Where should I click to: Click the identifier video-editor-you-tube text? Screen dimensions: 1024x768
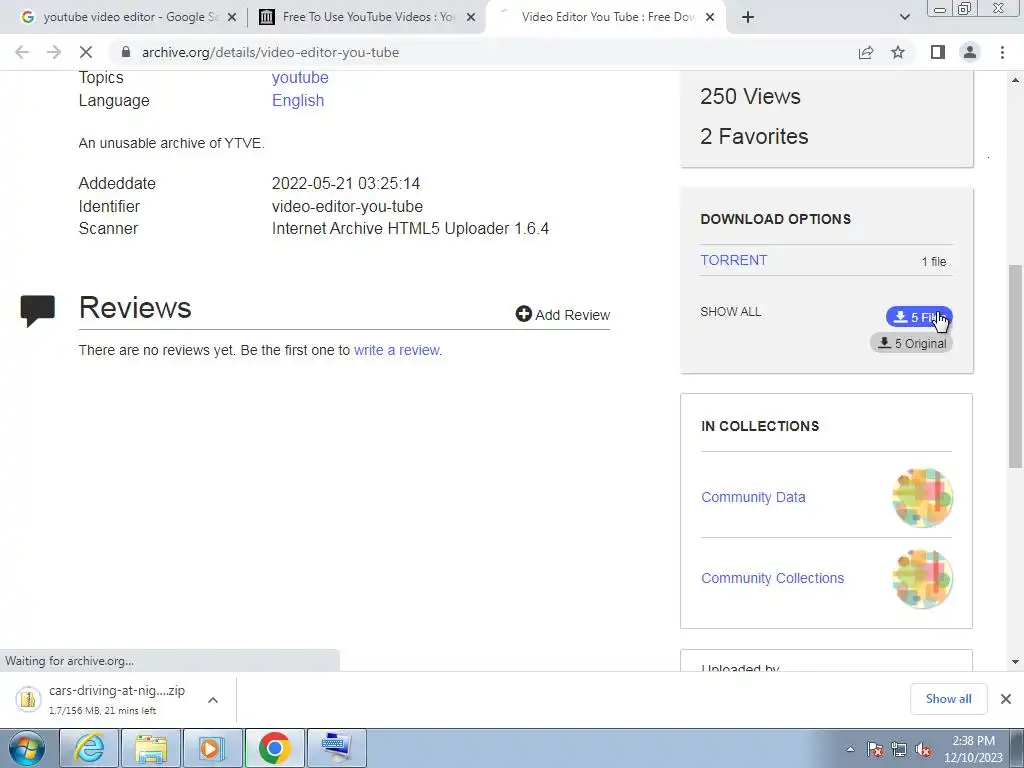[x=347, y=206]
